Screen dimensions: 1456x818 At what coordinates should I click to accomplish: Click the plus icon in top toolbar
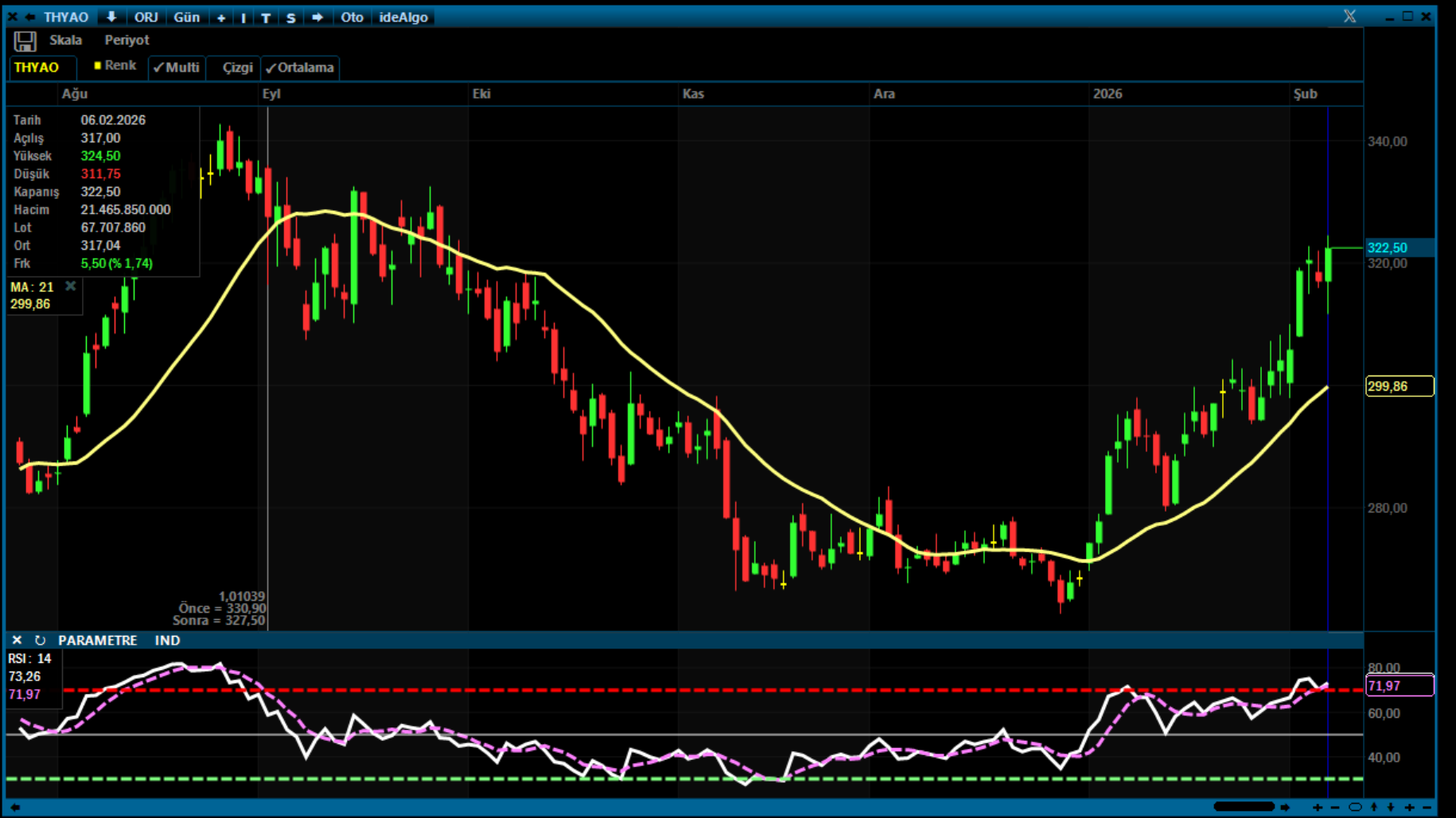(221, 18)
